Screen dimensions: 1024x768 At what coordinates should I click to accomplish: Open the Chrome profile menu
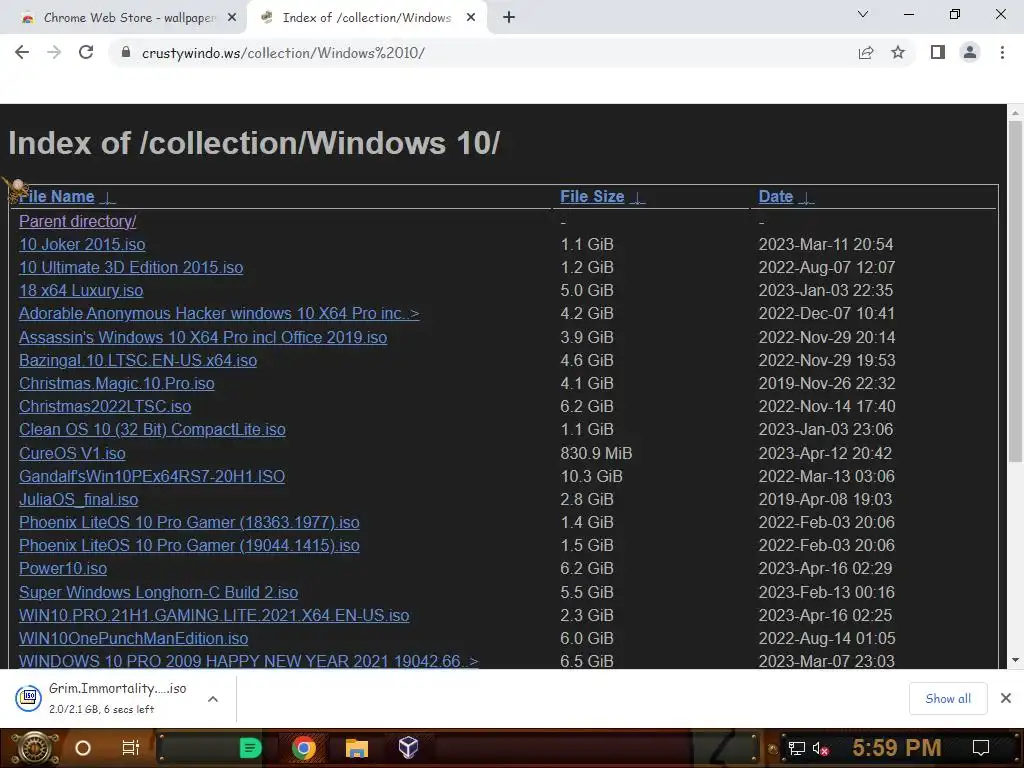(x=970, y=52)
